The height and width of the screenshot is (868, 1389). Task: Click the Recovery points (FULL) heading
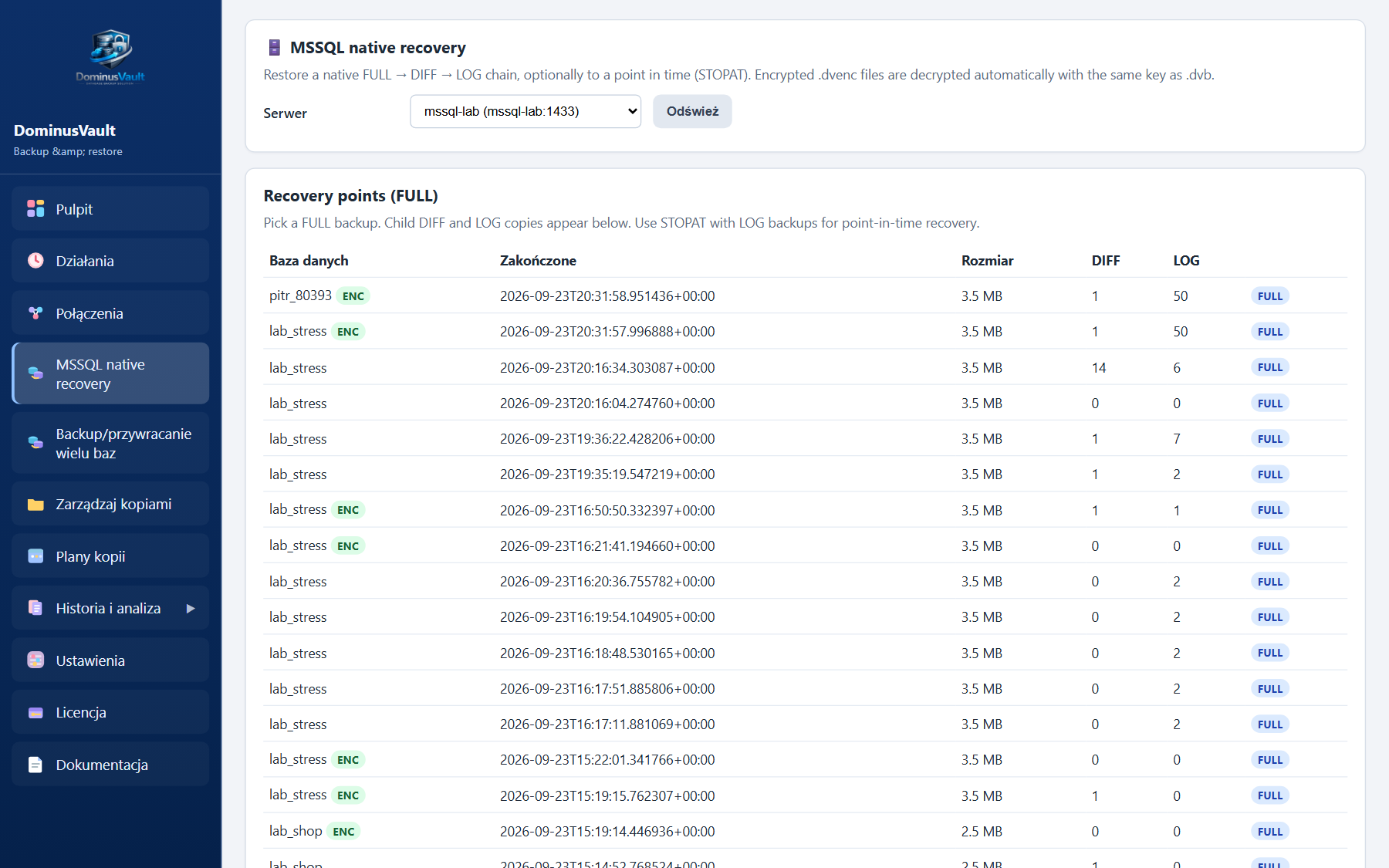point(350,196)
